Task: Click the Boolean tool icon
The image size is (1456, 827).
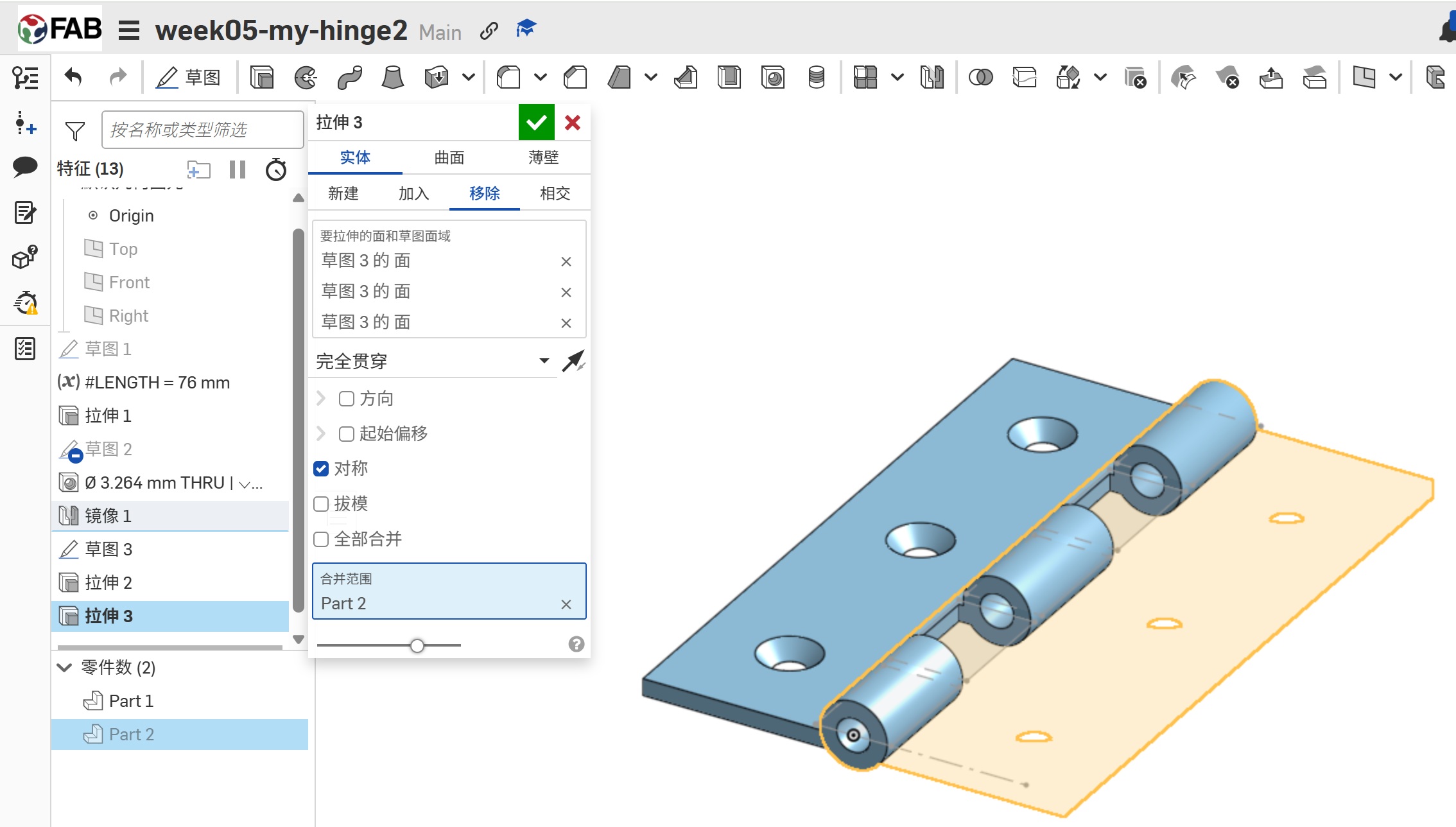Action: click(x=980, y=78)
